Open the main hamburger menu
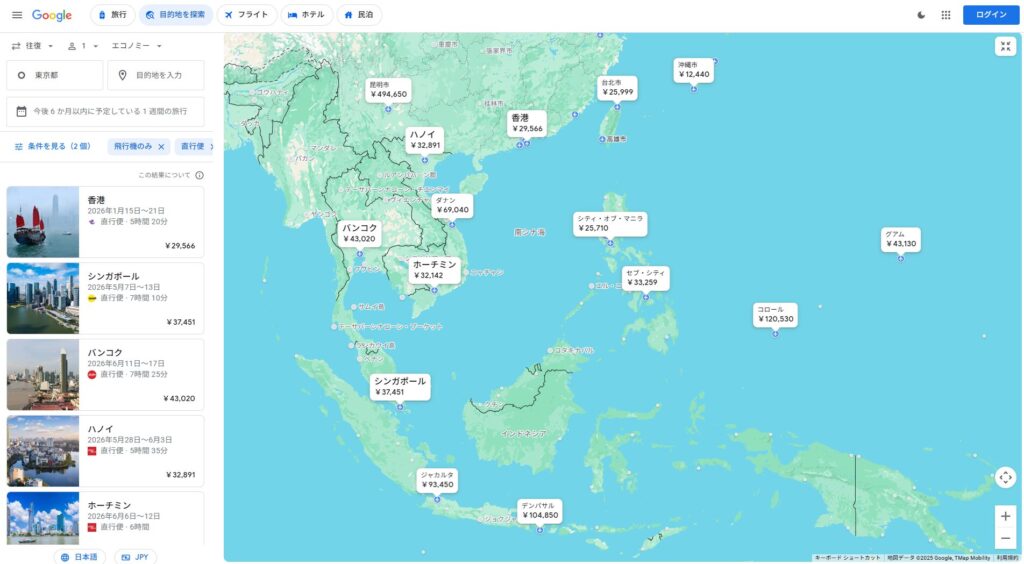The width and height of the screenshot is (1024, 564). point(16,15)
